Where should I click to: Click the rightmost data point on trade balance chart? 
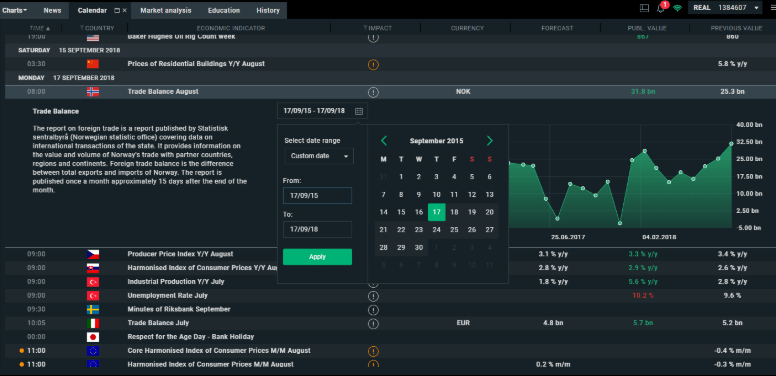point(731,143)
